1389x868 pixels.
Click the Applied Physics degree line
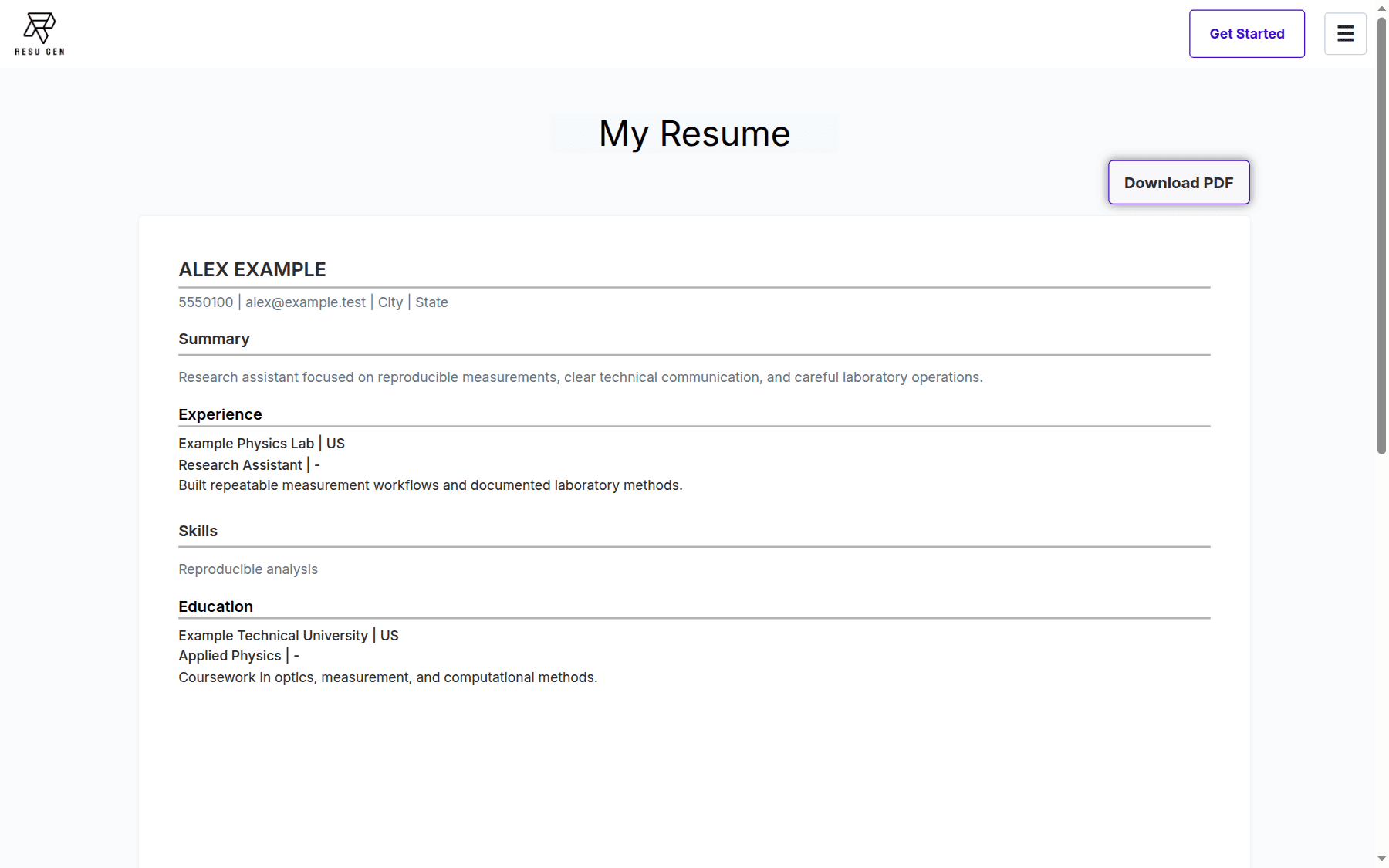[x=238, y=656]
